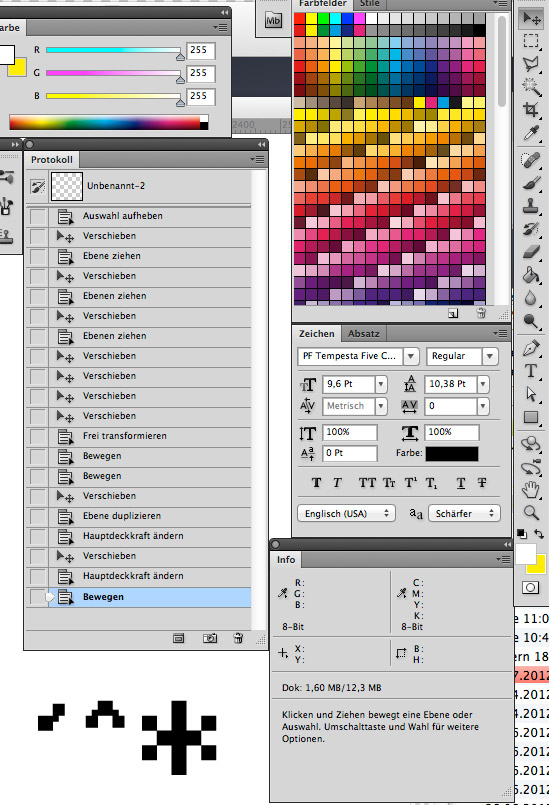Select the Polygonal Lasso tool
Image resolution: width=549 pixels, height=805 pixels.
(531, 64)
